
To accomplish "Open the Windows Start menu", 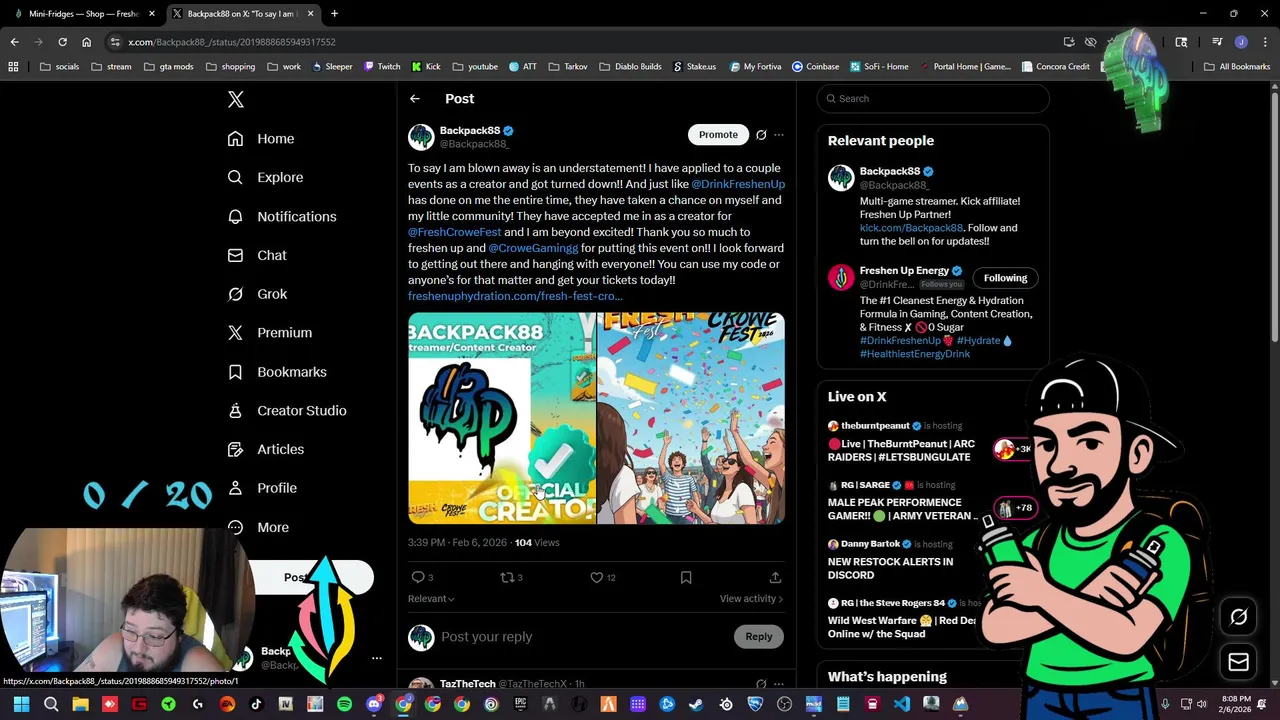I will click(21, 704).
